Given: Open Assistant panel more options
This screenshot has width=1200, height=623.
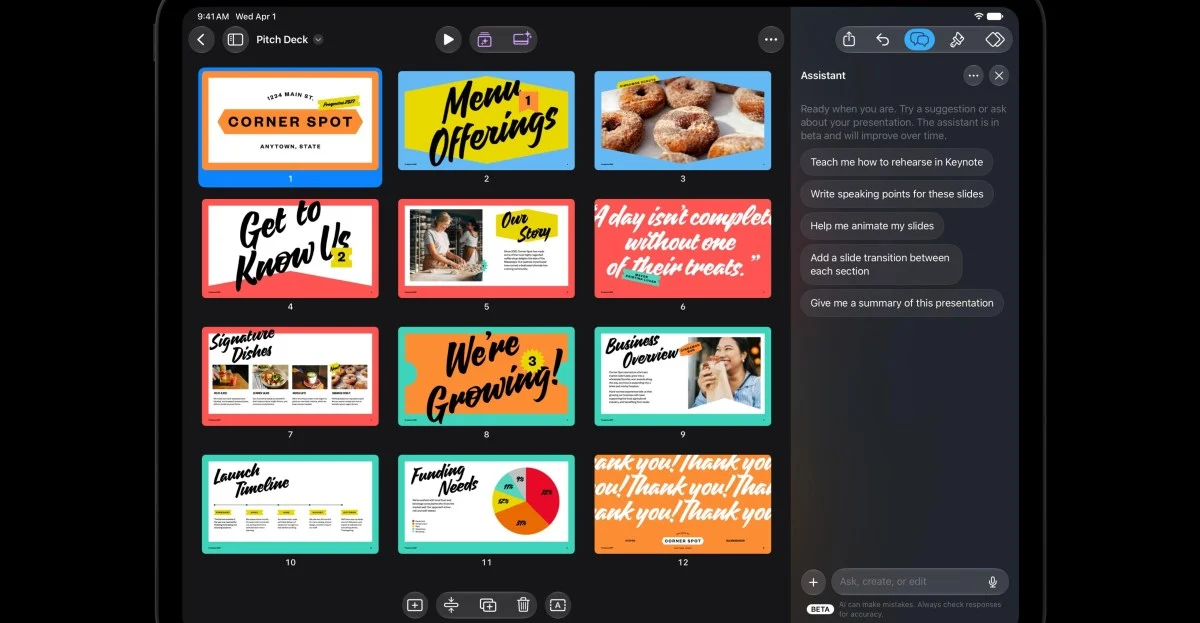Looking at the screenshot, I should tap(973, 76).
